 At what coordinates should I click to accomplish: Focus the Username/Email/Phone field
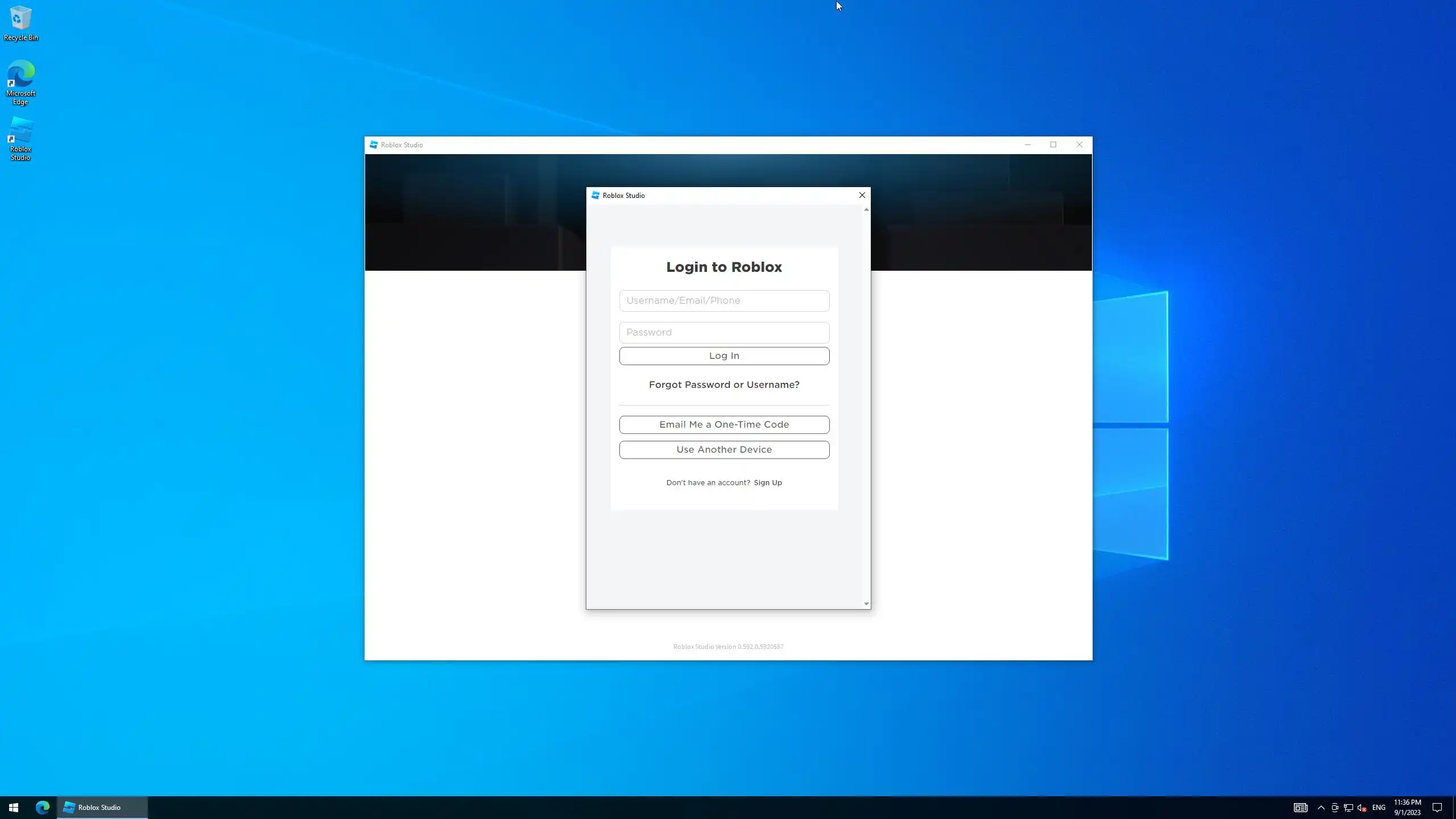click(724, 300)
